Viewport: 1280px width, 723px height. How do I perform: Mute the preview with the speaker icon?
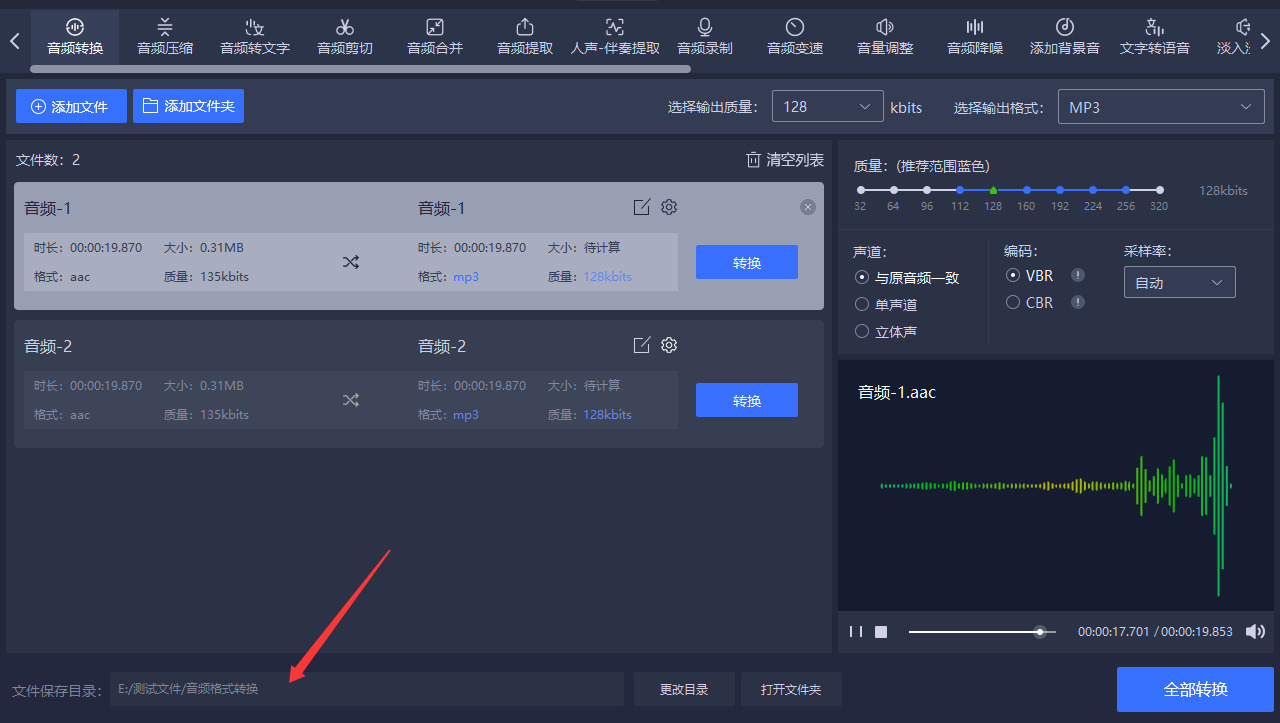(1255, 631)
